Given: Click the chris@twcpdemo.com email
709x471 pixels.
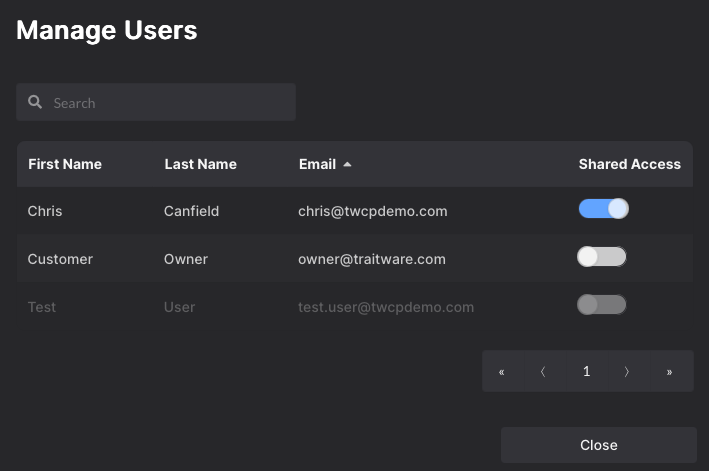Looking at the screenshot, I should pyautogui.click(x=372, y=211).
